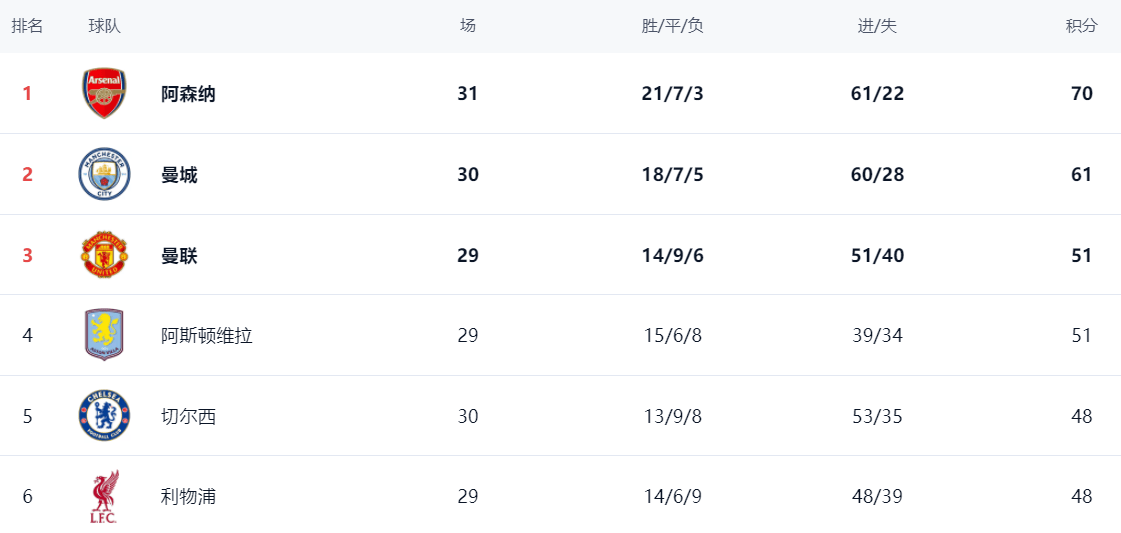Open the 利物浦 team page

(188, 496)
